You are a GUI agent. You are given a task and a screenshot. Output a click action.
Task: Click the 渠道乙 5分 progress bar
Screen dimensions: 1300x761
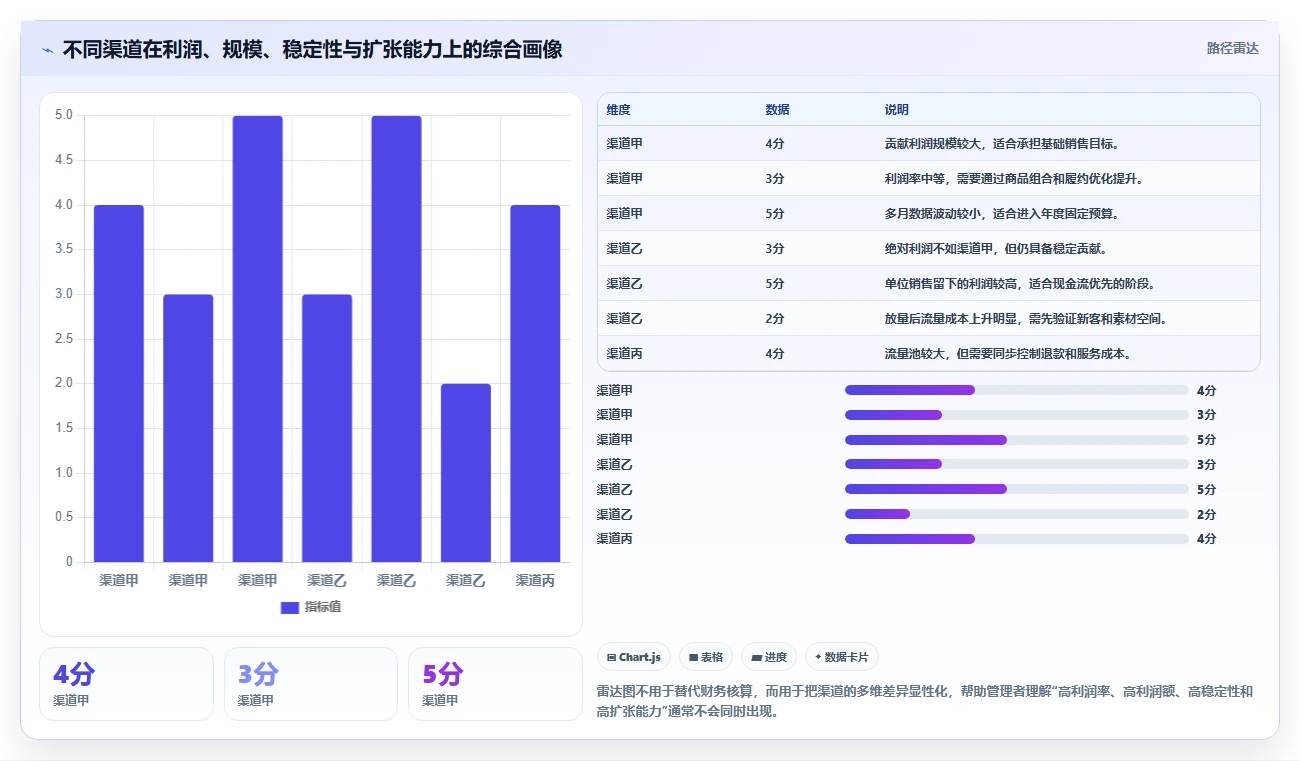click(x=1017, y=489)
